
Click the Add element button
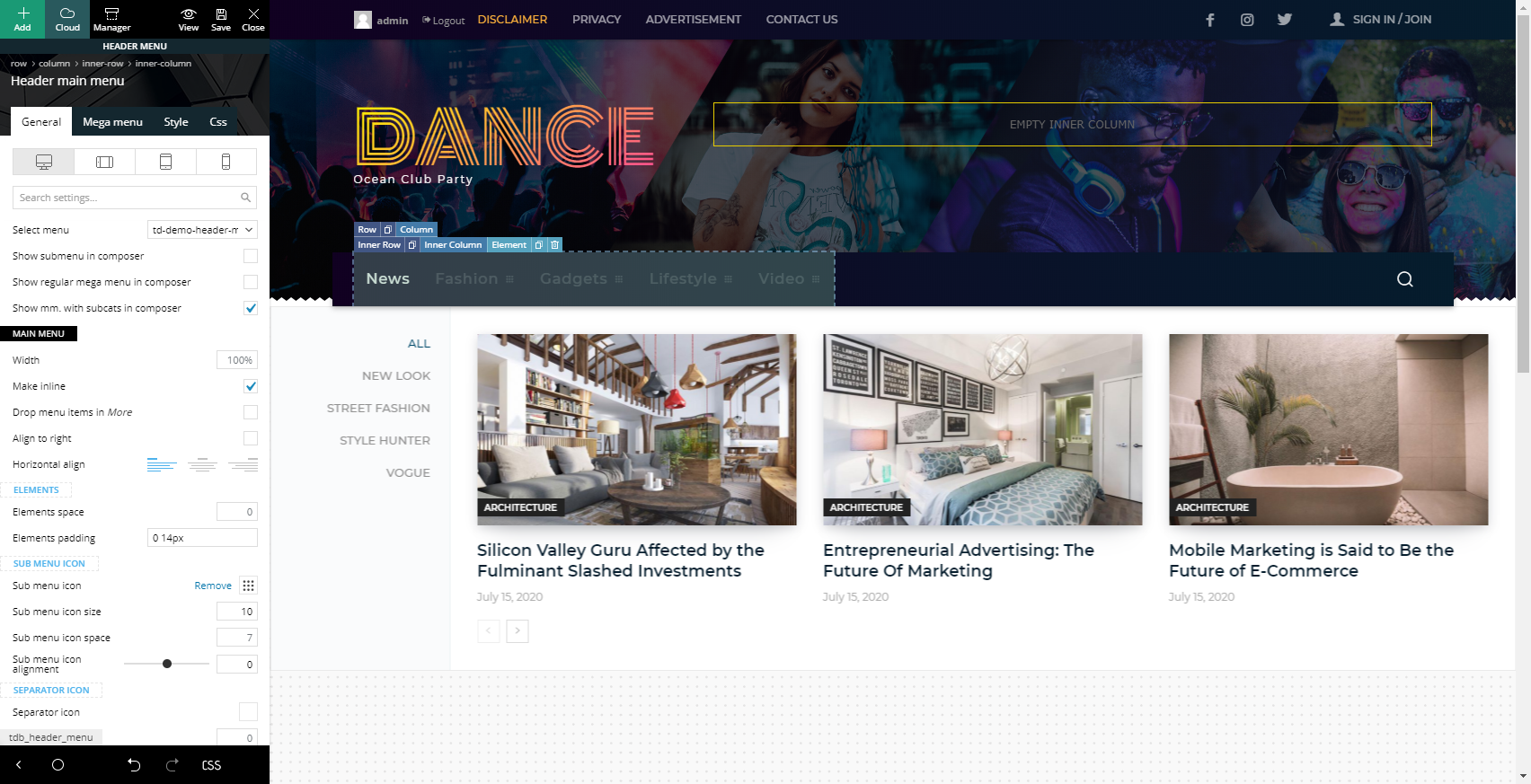[22, 19]
